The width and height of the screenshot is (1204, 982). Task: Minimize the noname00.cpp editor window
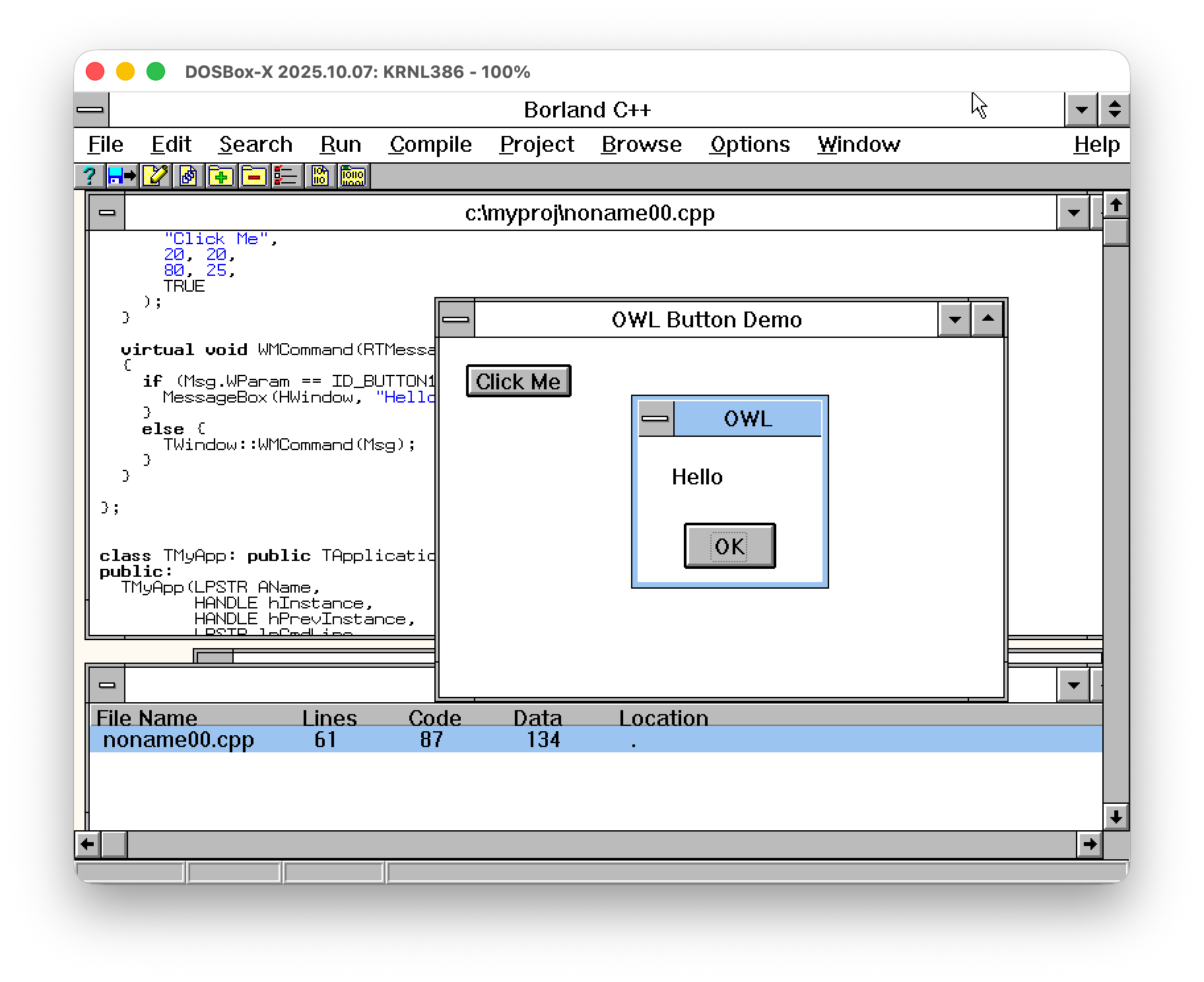pyautogui.click(x=1073, y=213)
